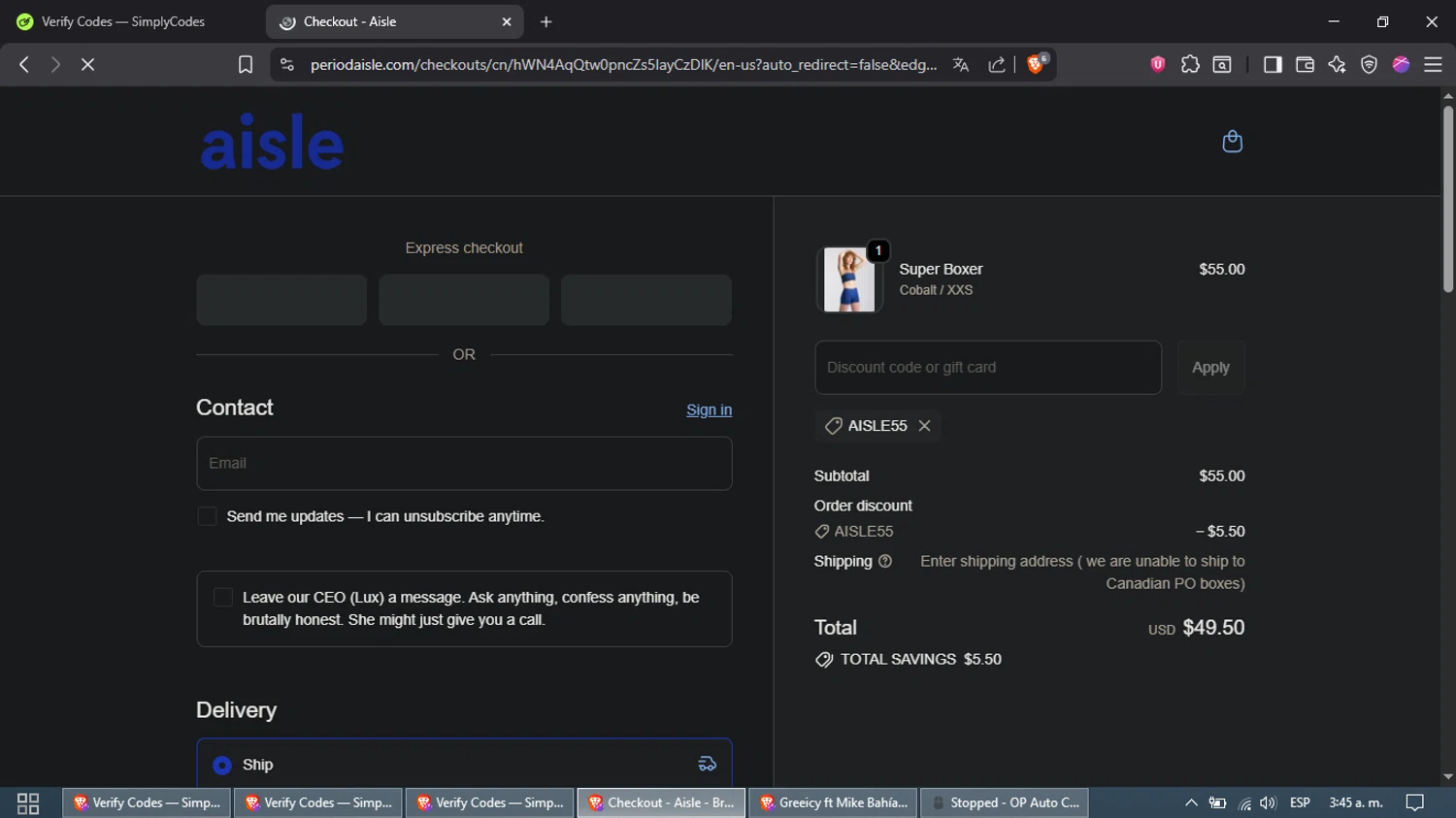1456x818 pixels.
Task: Click the page vertical scrollbar
Action: pos(1448,199)
